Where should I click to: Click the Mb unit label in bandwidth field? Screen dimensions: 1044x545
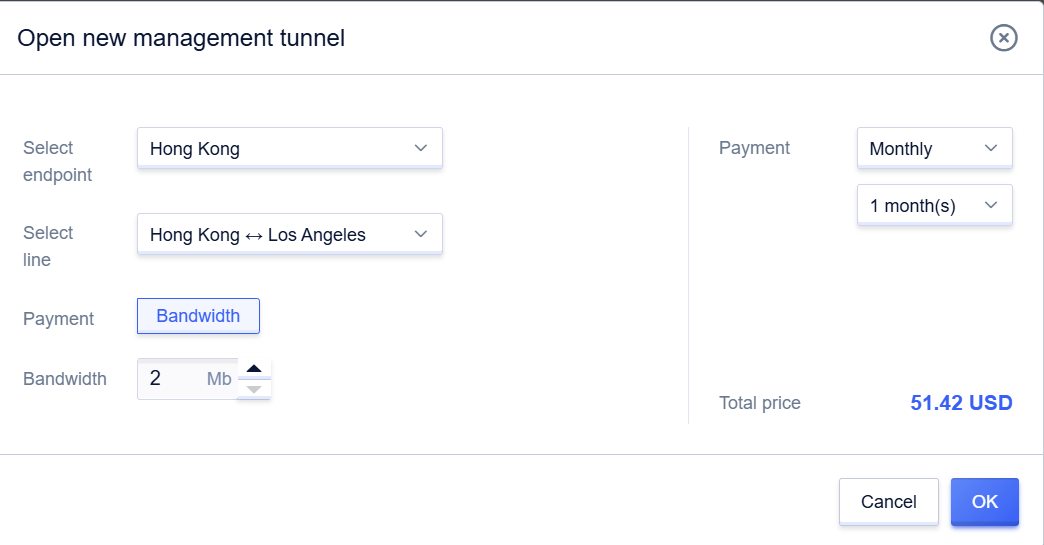pyautogui.click(x=219, y=379)
